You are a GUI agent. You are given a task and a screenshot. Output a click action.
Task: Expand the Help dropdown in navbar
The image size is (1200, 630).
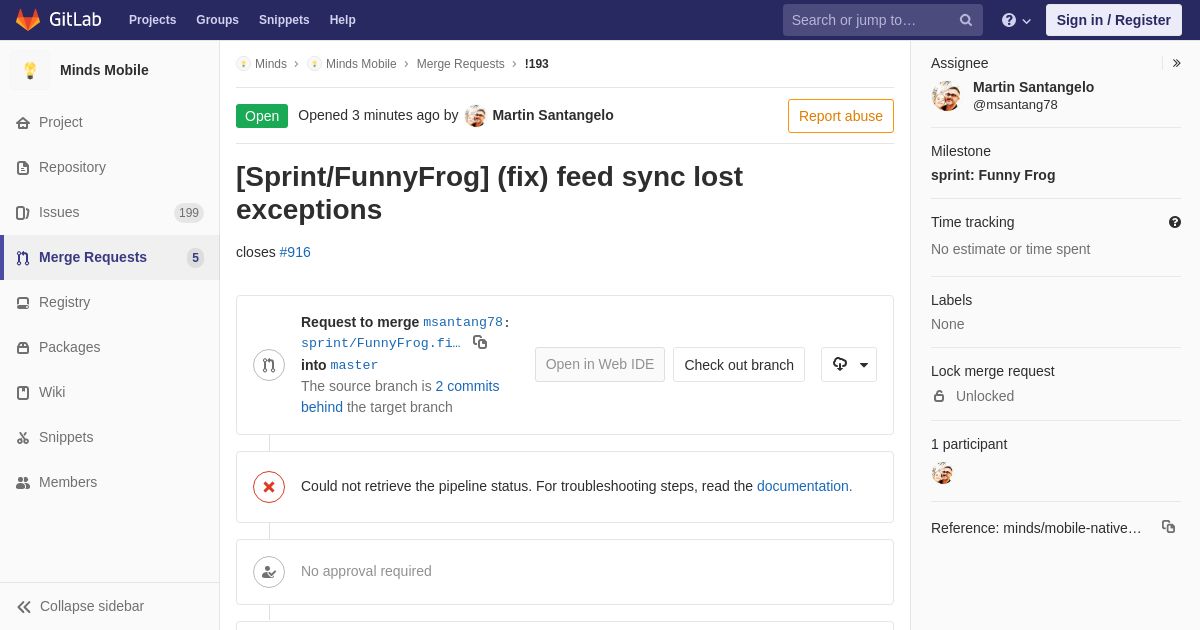click(1016, 20)
